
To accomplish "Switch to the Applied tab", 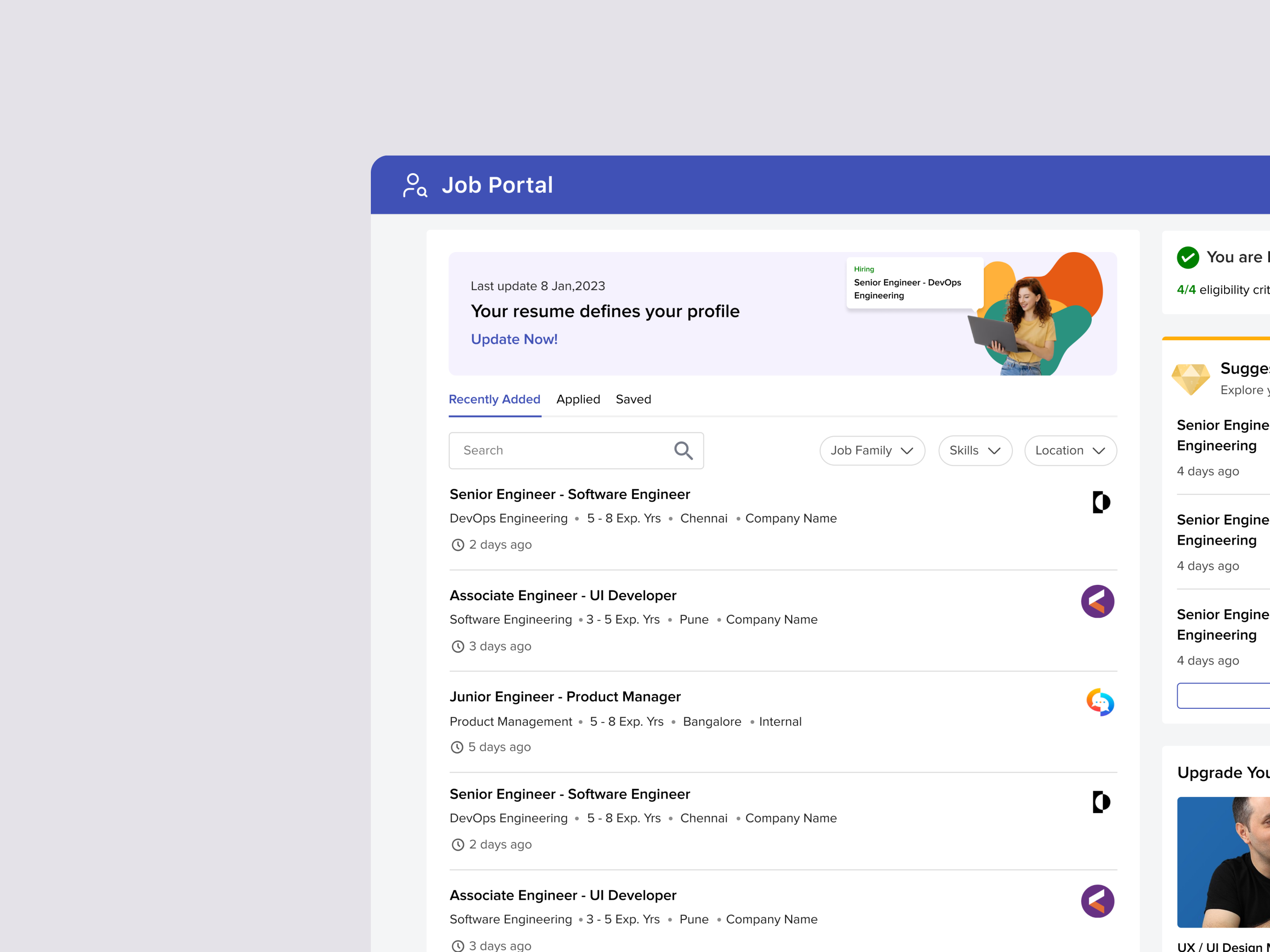I will [x=578, y=399].
